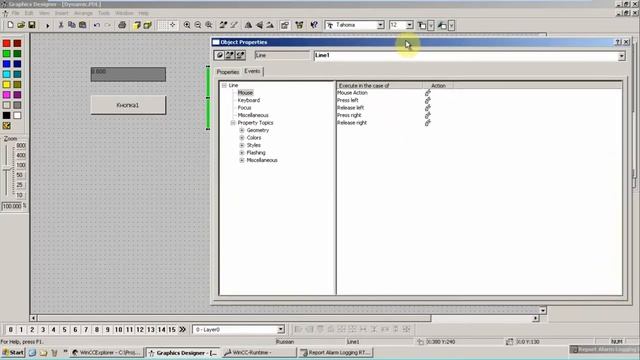Click the third pipette icon in Object Properties
Viewport: 640px width, 360px height.
click(x=240, y=55)
